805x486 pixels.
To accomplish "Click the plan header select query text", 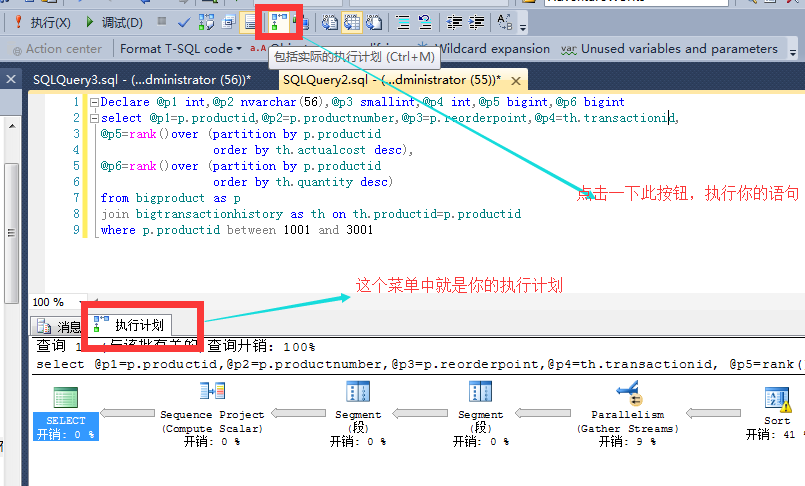I will click(418, 364).
